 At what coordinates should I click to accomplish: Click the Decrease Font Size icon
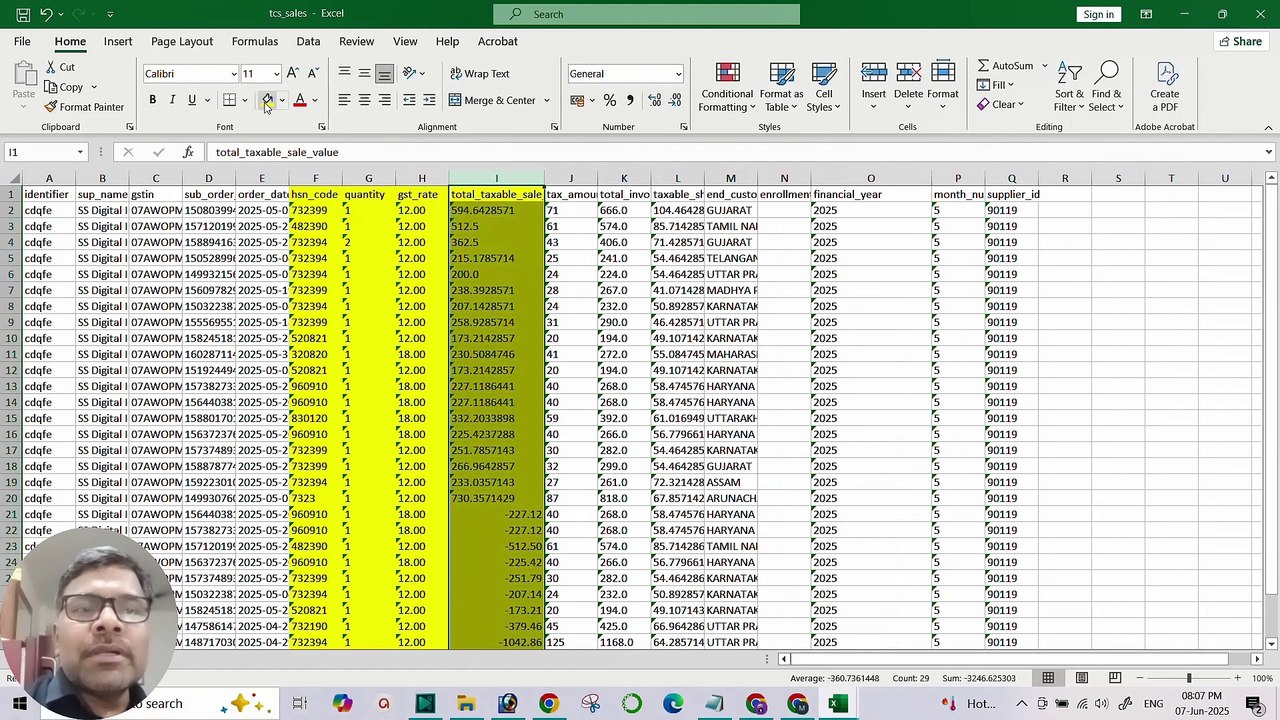313,73
